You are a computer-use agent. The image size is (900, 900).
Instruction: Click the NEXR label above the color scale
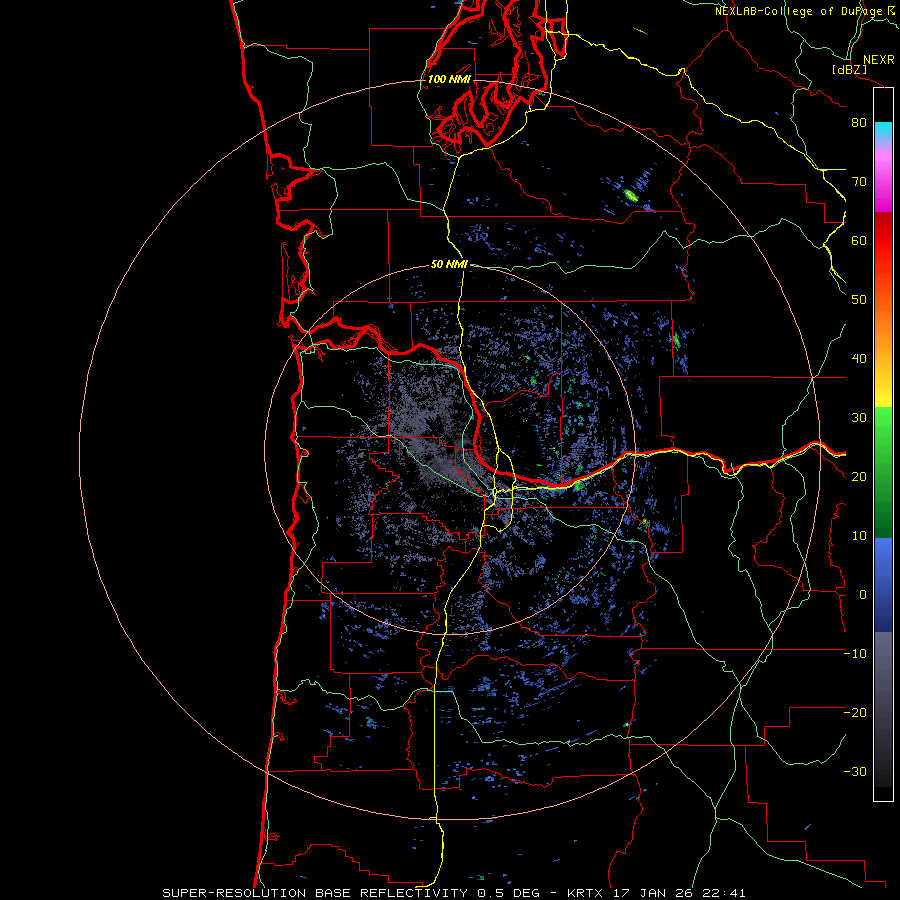(879, 60)
